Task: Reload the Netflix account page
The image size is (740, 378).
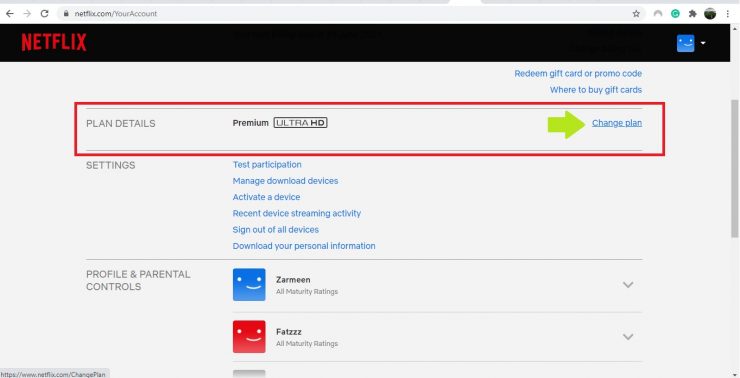Action: click(x=44, y=14)
